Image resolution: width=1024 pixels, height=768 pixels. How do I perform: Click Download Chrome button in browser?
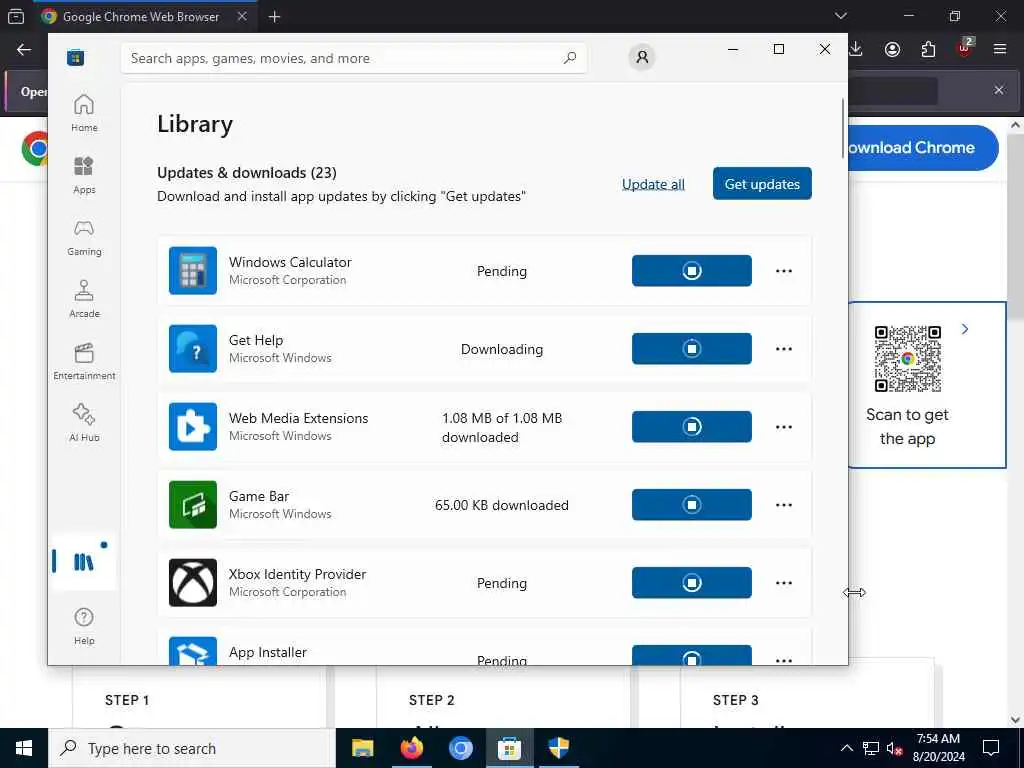(x=922, y=148)
